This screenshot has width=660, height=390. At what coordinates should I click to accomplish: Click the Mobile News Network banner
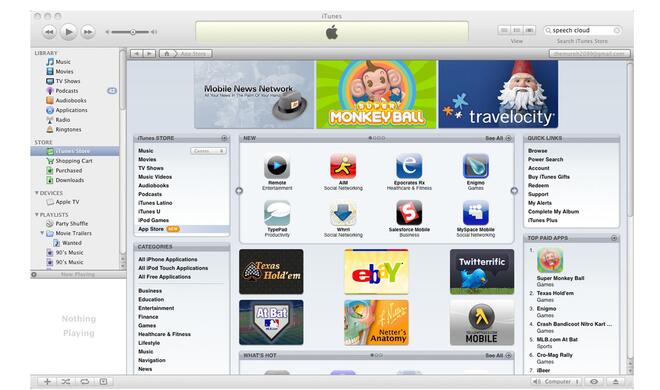coord(254,94)
